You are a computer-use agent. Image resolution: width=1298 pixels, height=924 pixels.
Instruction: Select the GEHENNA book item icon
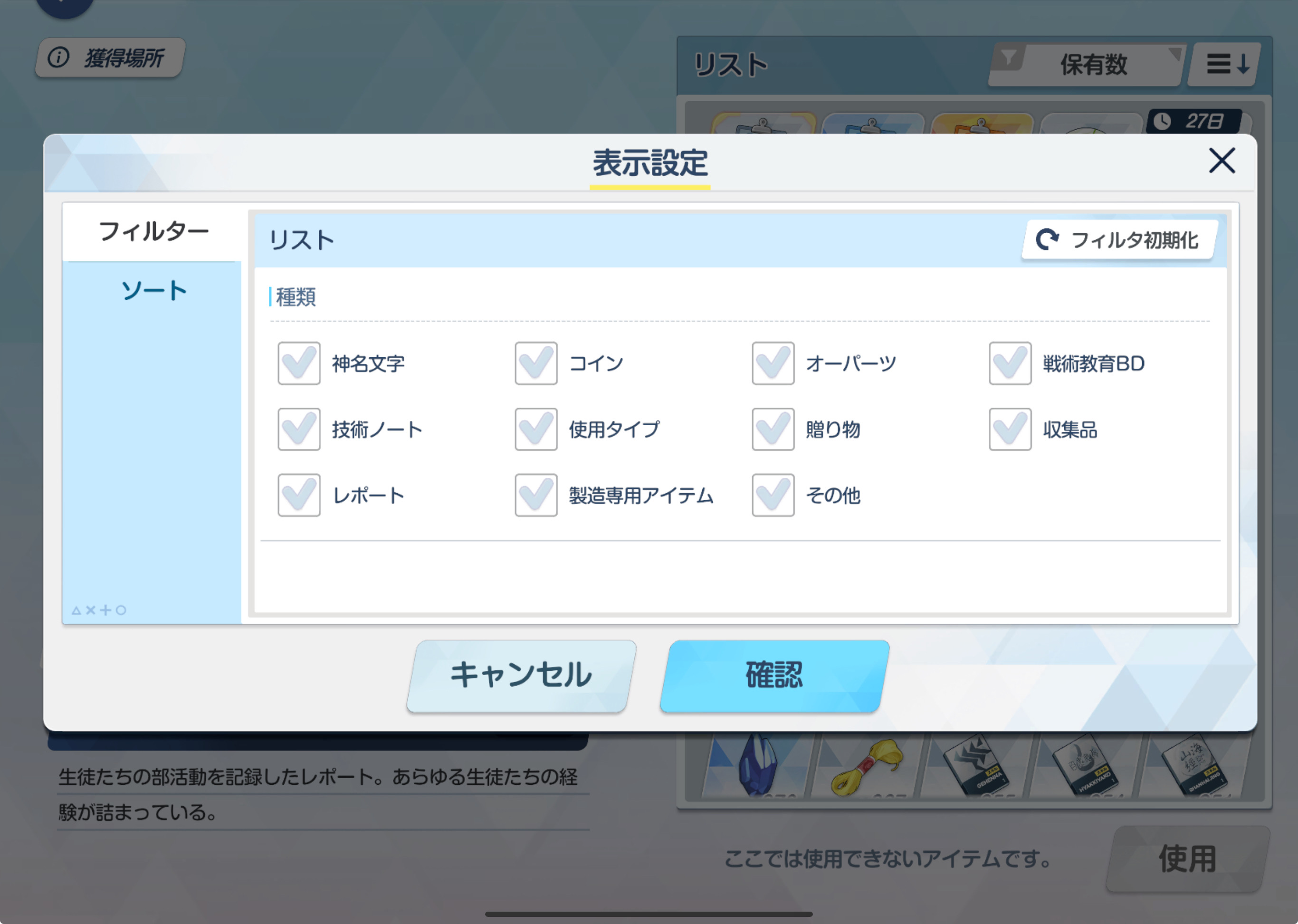point(975,766)
